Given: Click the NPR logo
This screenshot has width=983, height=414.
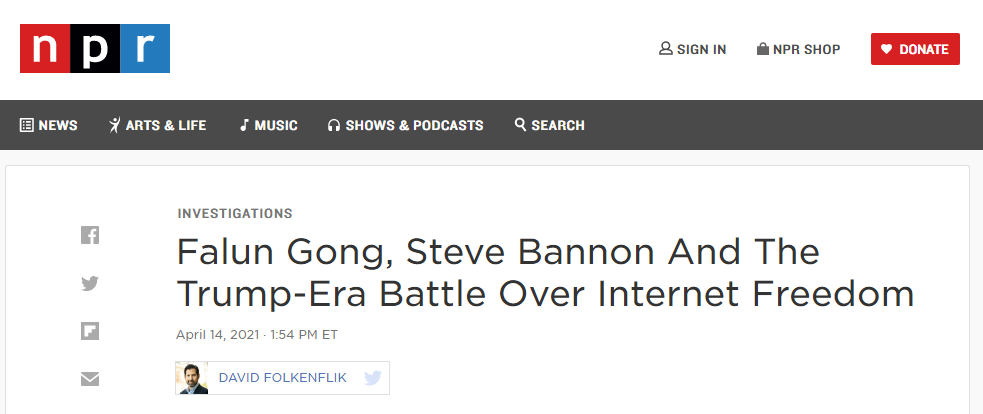Looking at the screenshot, I should point(95,49).
